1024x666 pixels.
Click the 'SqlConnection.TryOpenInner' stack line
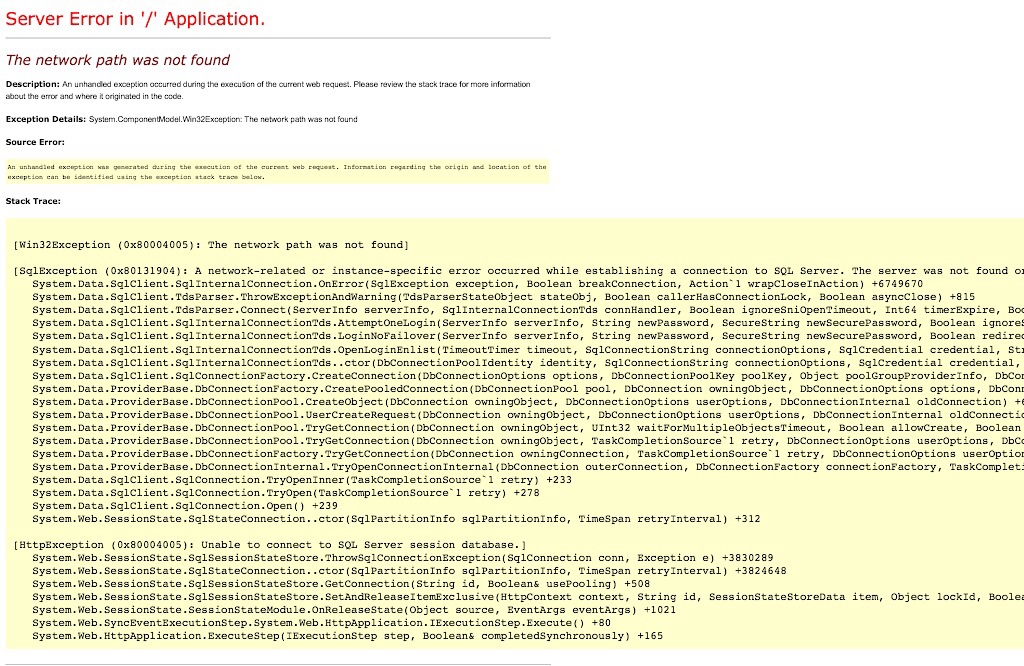[x=302, y=480]
